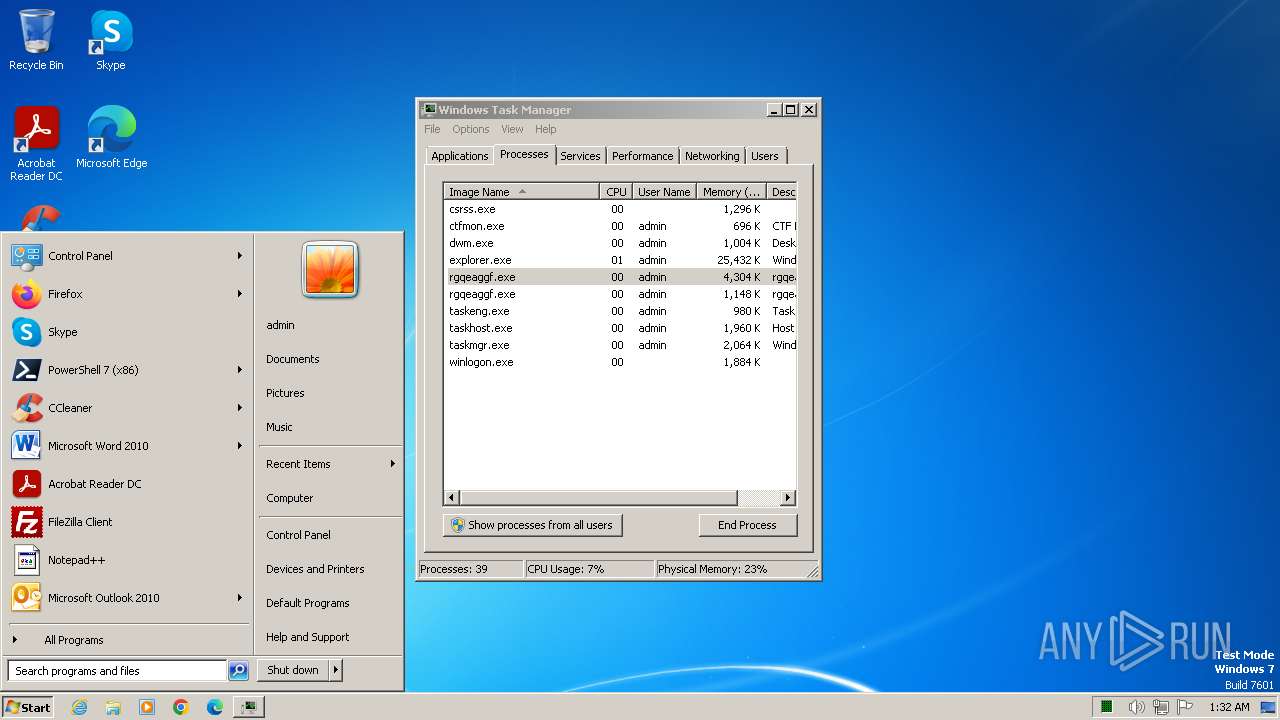
Task: Expand All Programs list
Action: tap(73, 640)
